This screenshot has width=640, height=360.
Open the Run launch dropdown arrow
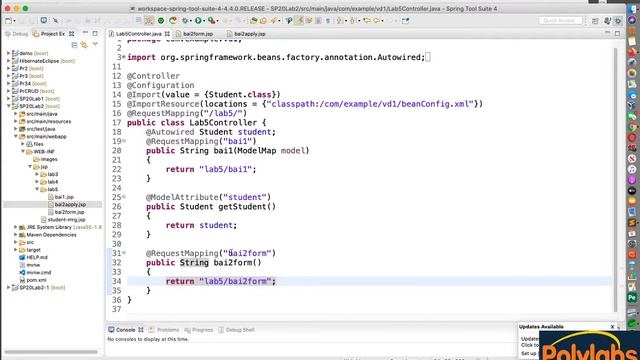tap(204, 21)
